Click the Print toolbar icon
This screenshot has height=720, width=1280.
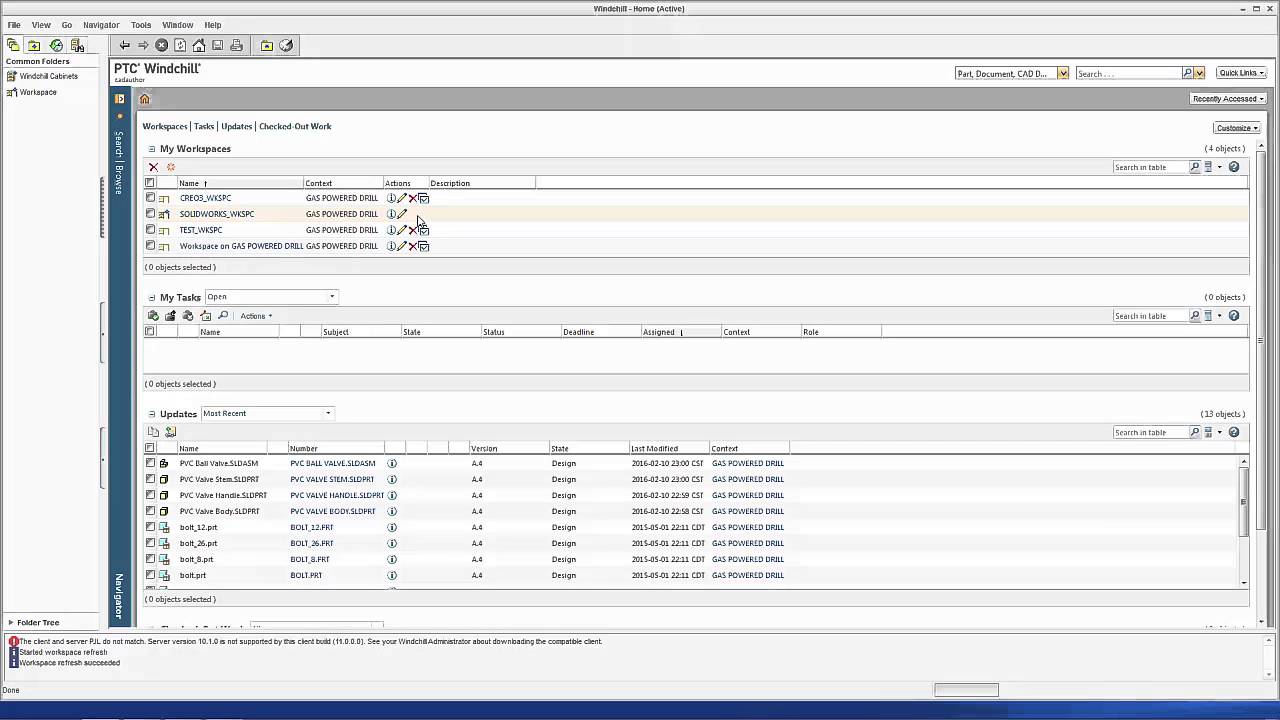point(237,45)
